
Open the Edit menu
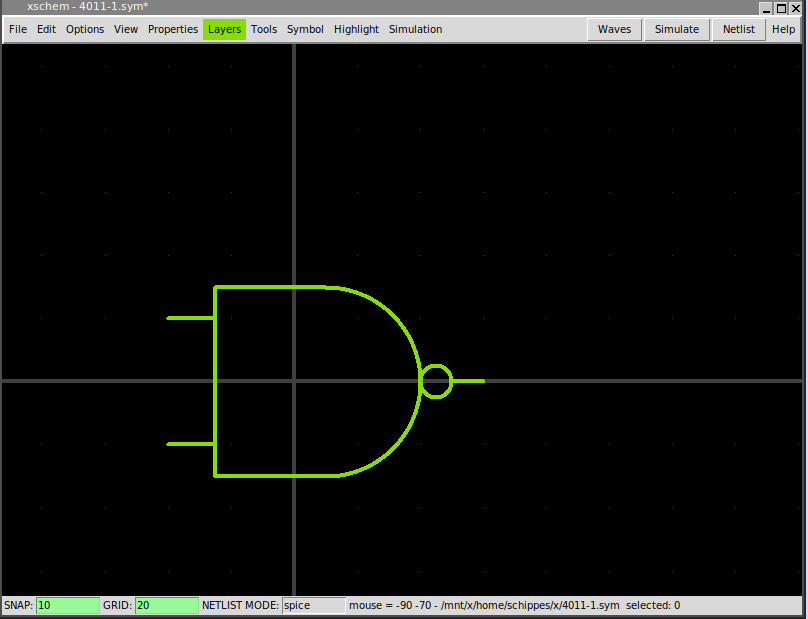(46, 29)
